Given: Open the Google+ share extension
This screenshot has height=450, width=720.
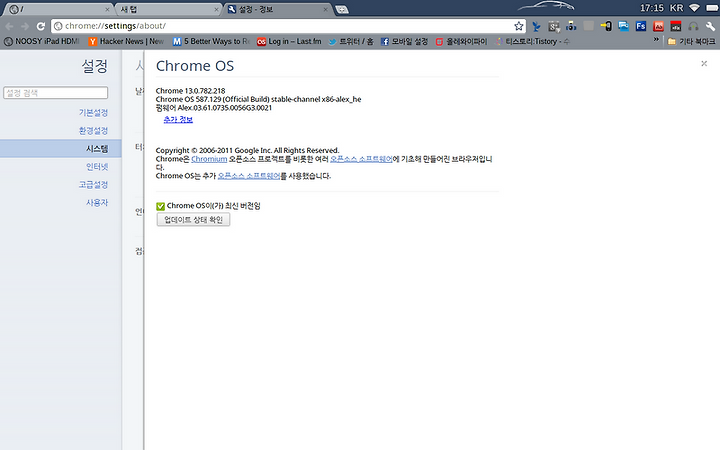Looking at the screenshot, I should [x=554, y=27].
